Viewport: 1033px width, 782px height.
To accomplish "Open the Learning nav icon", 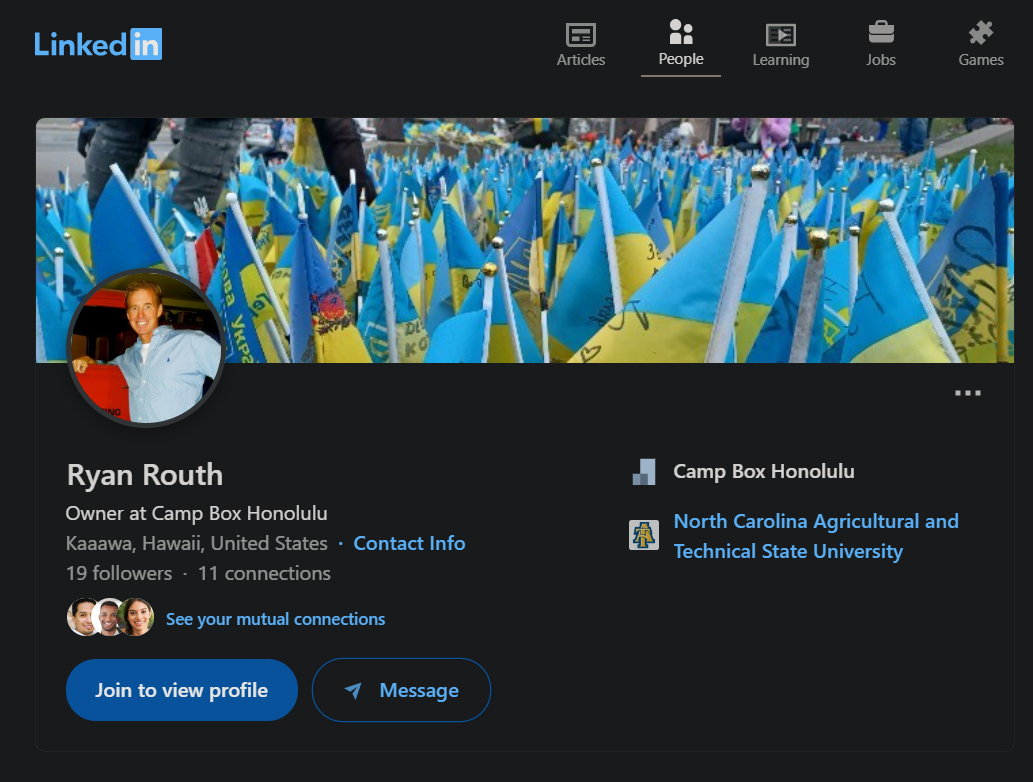I will point(781,34).
